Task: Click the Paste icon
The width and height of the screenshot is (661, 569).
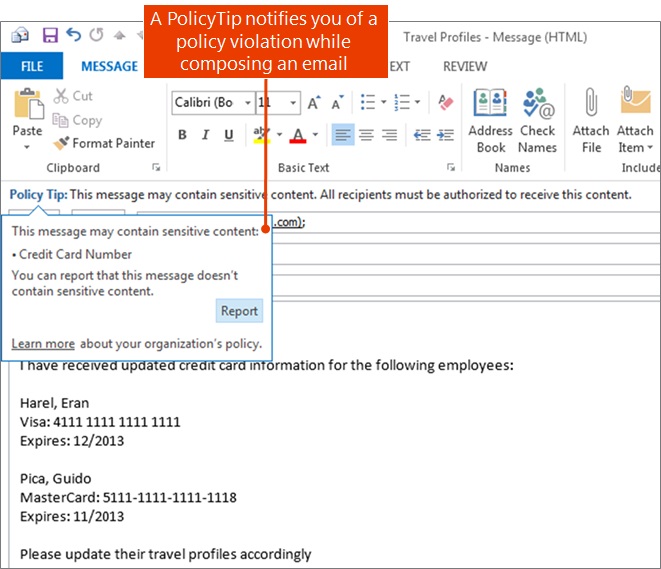Action: point(27,106)
